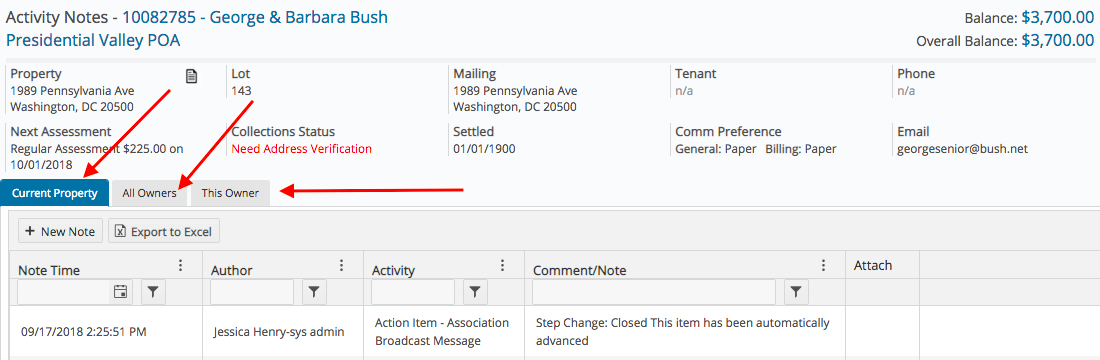
Task: Focus the Comment/Note filter text field
Action: point(654,293)
